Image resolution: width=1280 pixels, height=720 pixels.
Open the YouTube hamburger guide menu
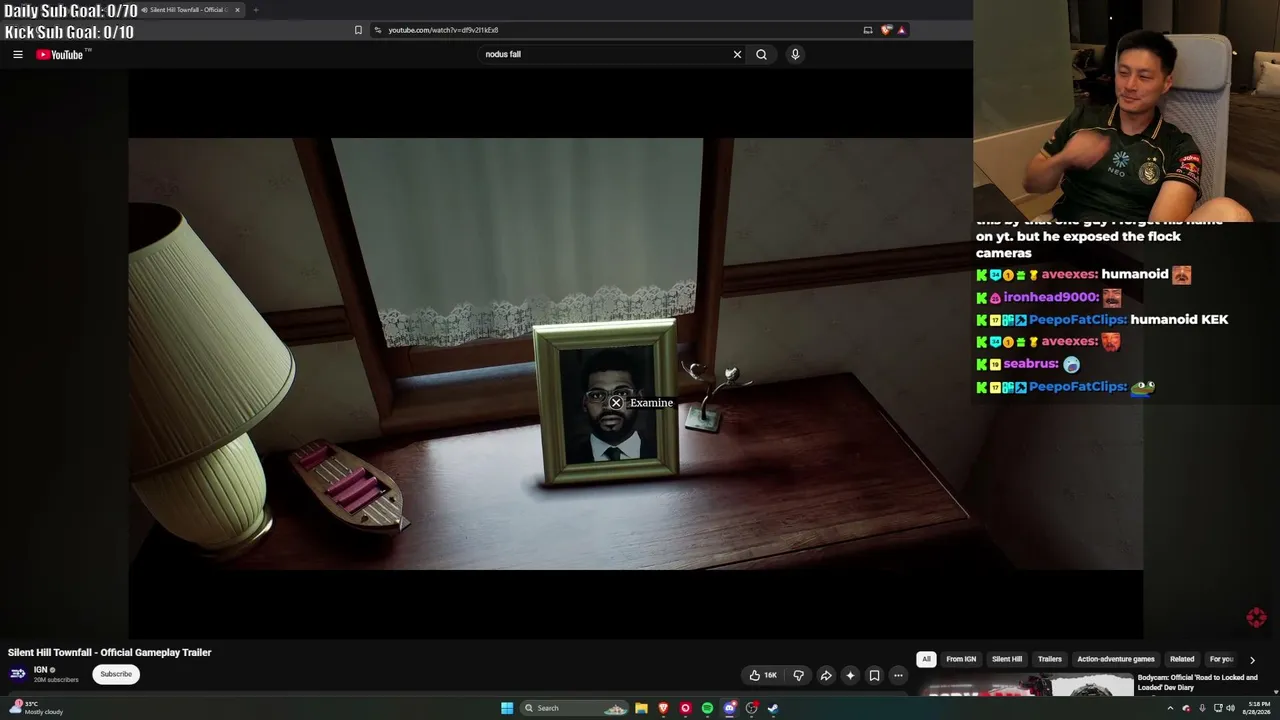coord(18,55)
